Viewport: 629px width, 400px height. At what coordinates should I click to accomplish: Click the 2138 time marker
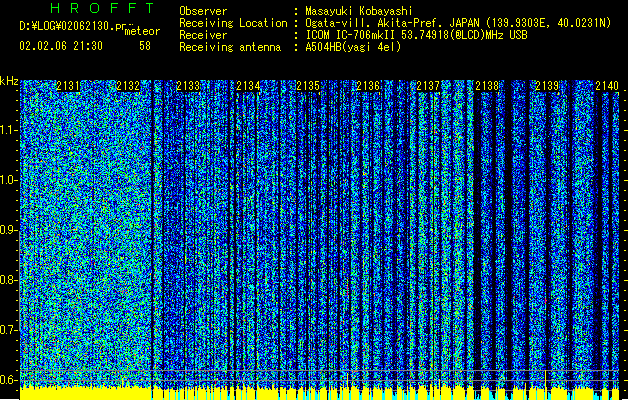pyautogui.click(x=487, y=86)
